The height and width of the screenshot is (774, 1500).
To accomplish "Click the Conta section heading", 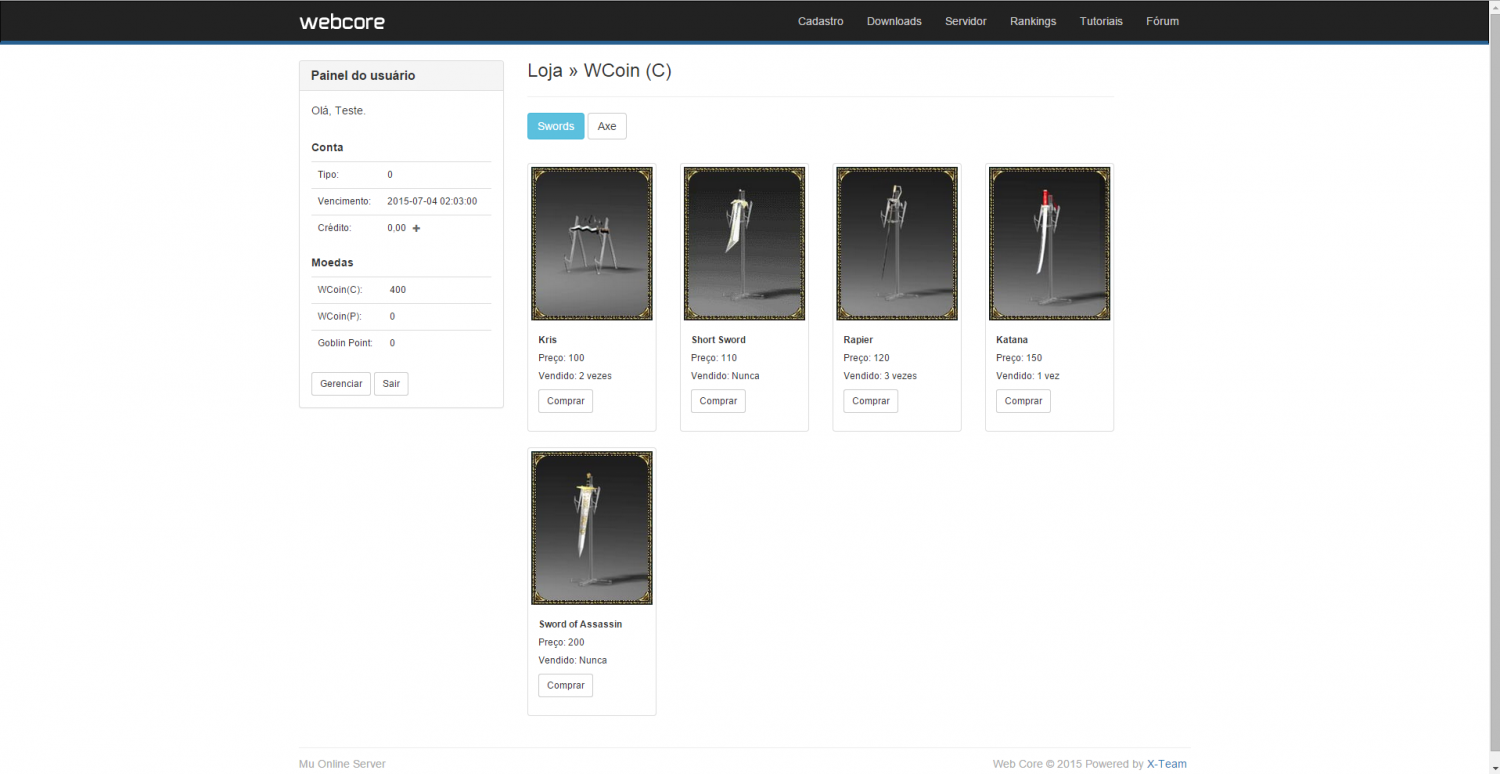I will pyautogui.click(x=327, y=147).
